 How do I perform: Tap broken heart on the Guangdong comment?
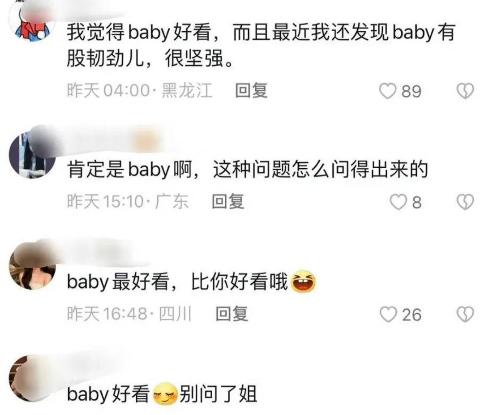pyautogui.click(x=465, y=202)
